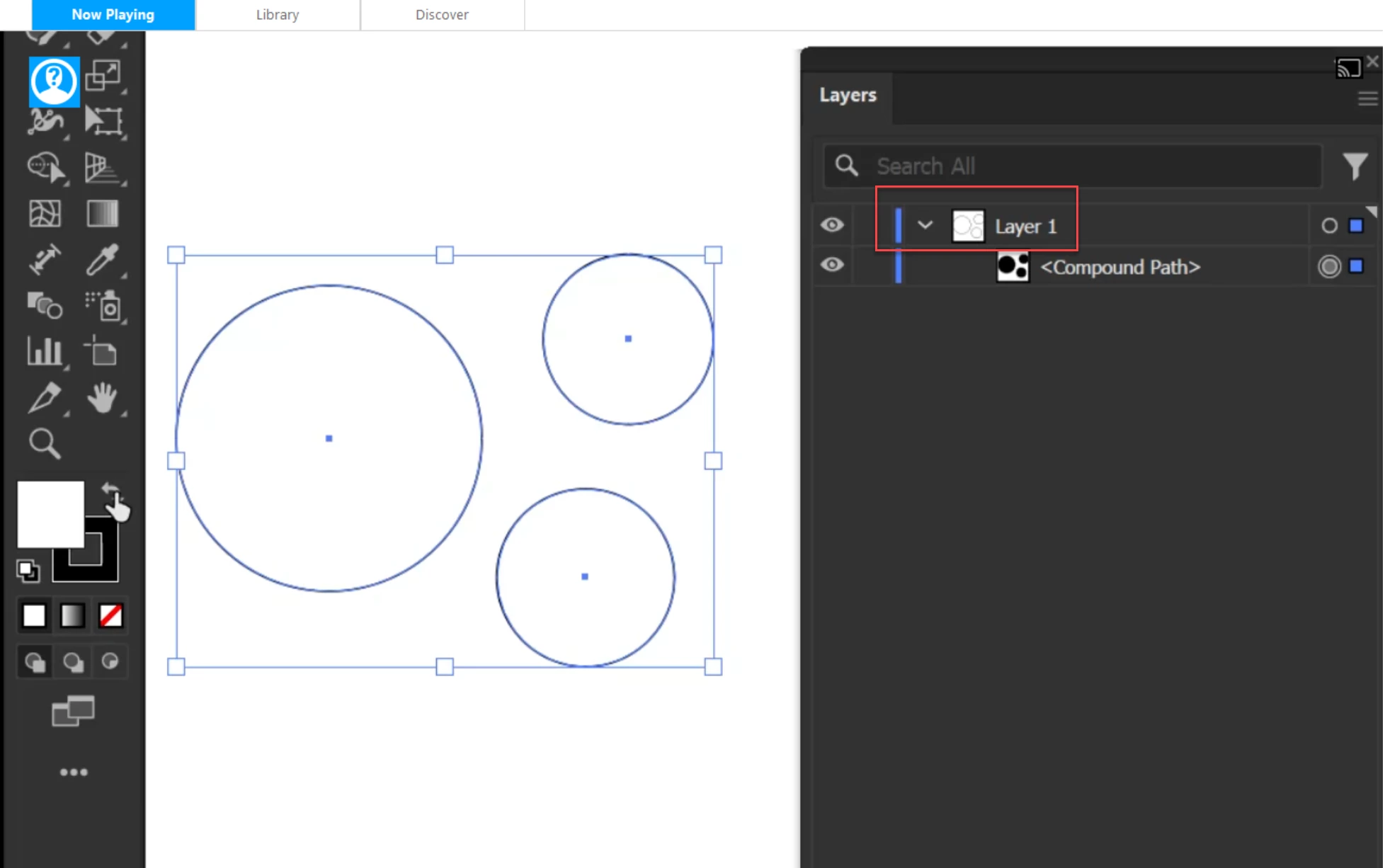The image size is (1385, 868).
Task: Choose the Mesh tool
Action: 45,214
